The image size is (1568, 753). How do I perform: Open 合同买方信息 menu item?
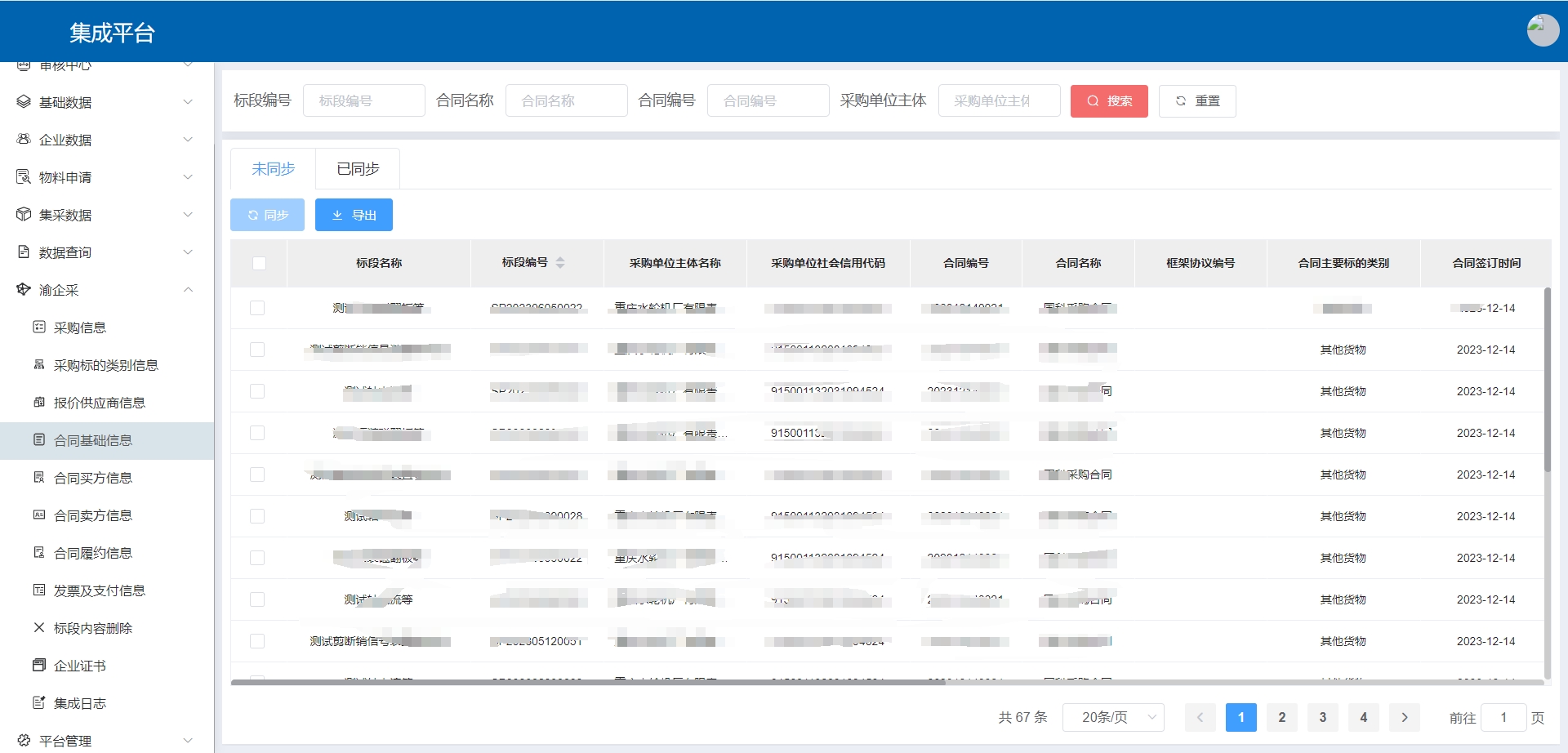point(93,478)
